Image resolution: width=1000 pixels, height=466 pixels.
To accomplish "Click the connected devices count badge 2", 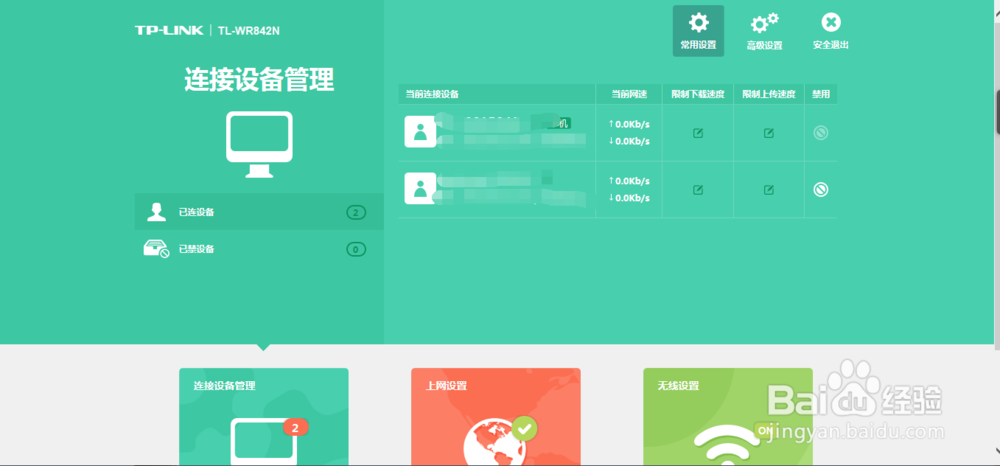I will 356,212.
